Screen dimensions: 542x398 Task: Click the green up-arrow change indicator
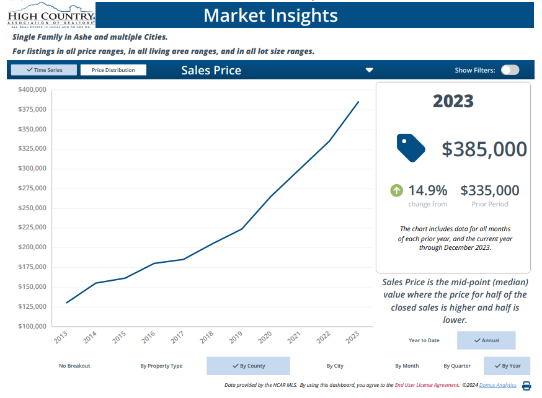point(396,190)
